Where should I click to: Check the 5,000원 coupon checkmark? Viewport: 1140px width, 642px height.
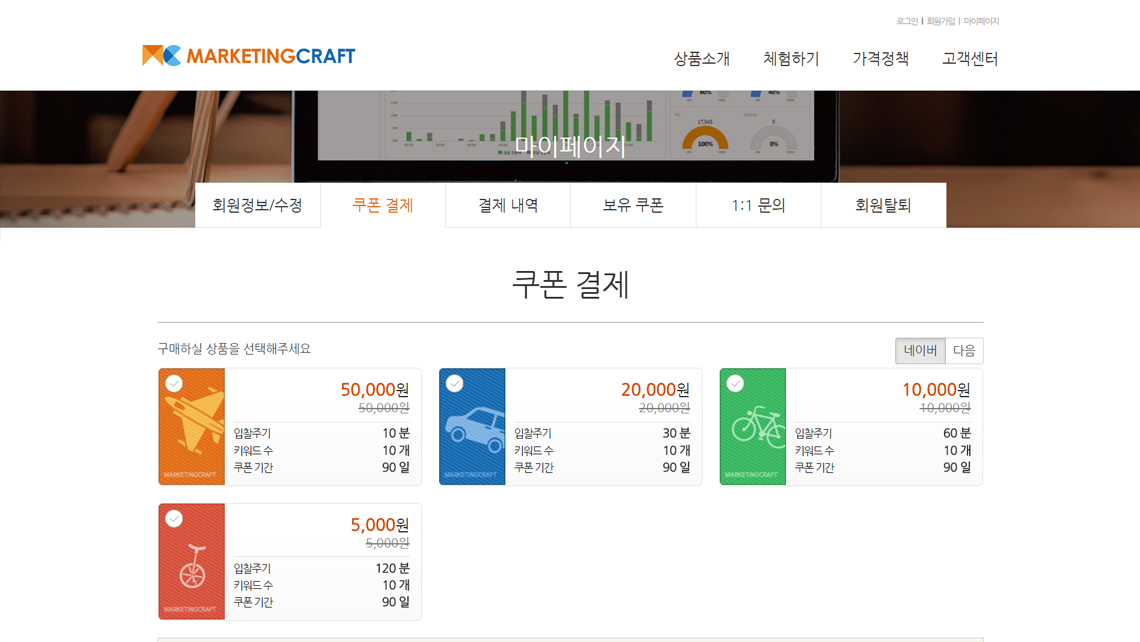coord(174,519)
